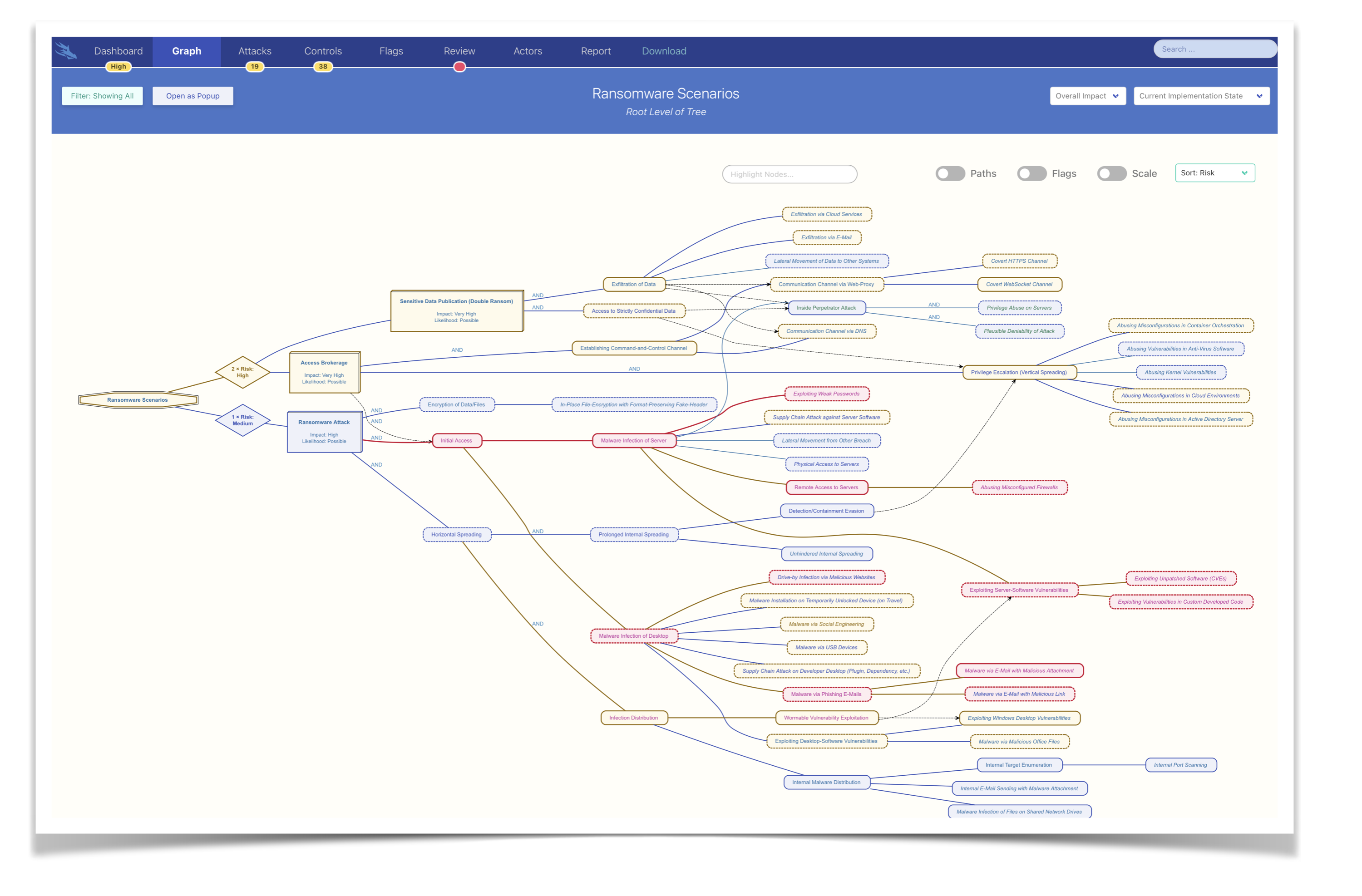
Task: Switch to the Actors tab
Action: 528,51
